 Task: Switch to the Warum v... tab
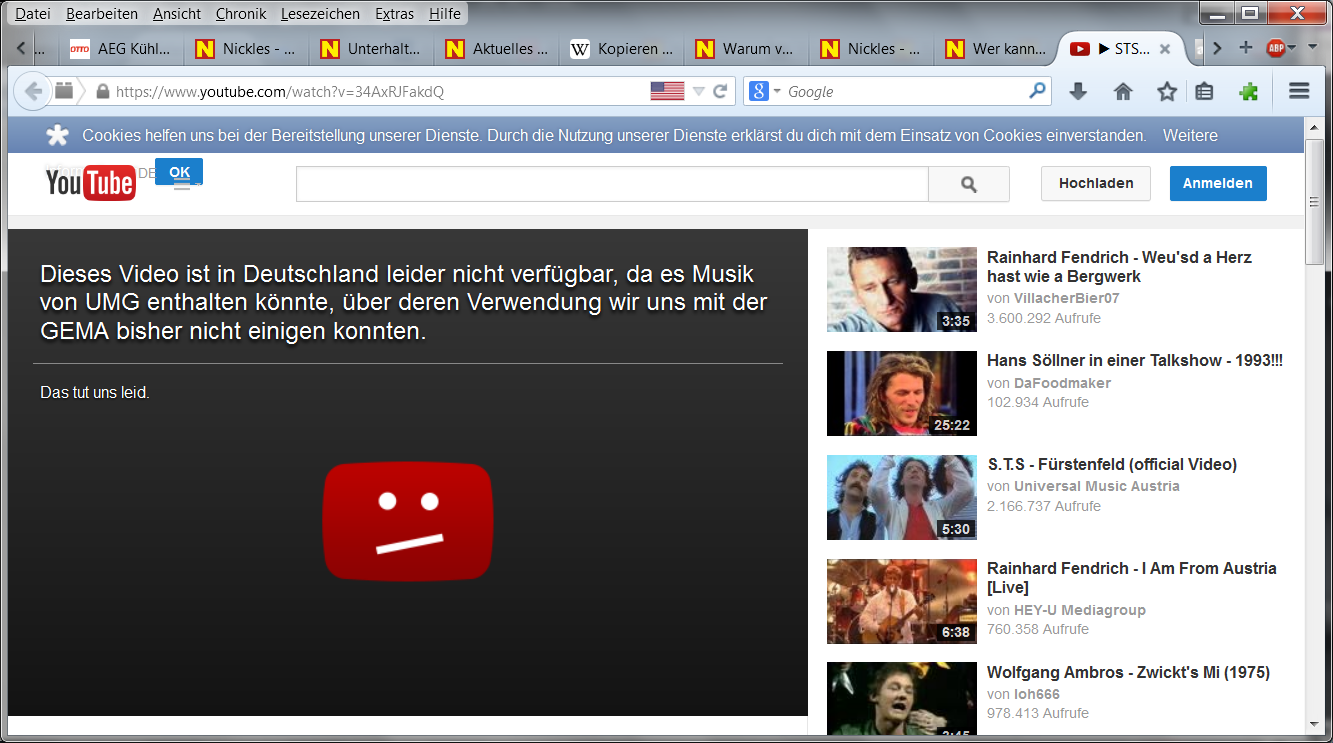click(746, 48)
